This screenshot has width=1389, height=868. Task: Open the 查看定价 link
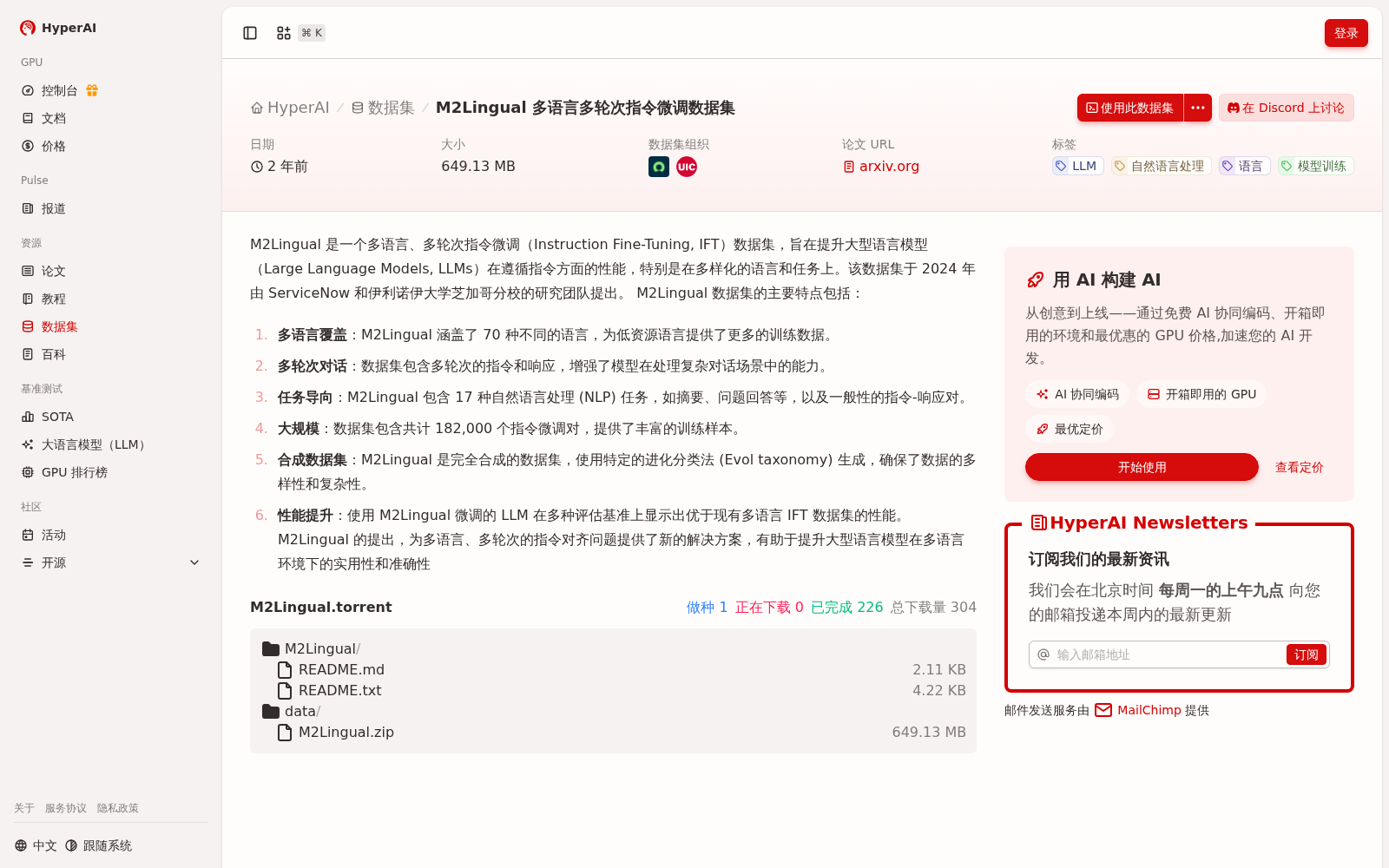tap(1299, 467)
